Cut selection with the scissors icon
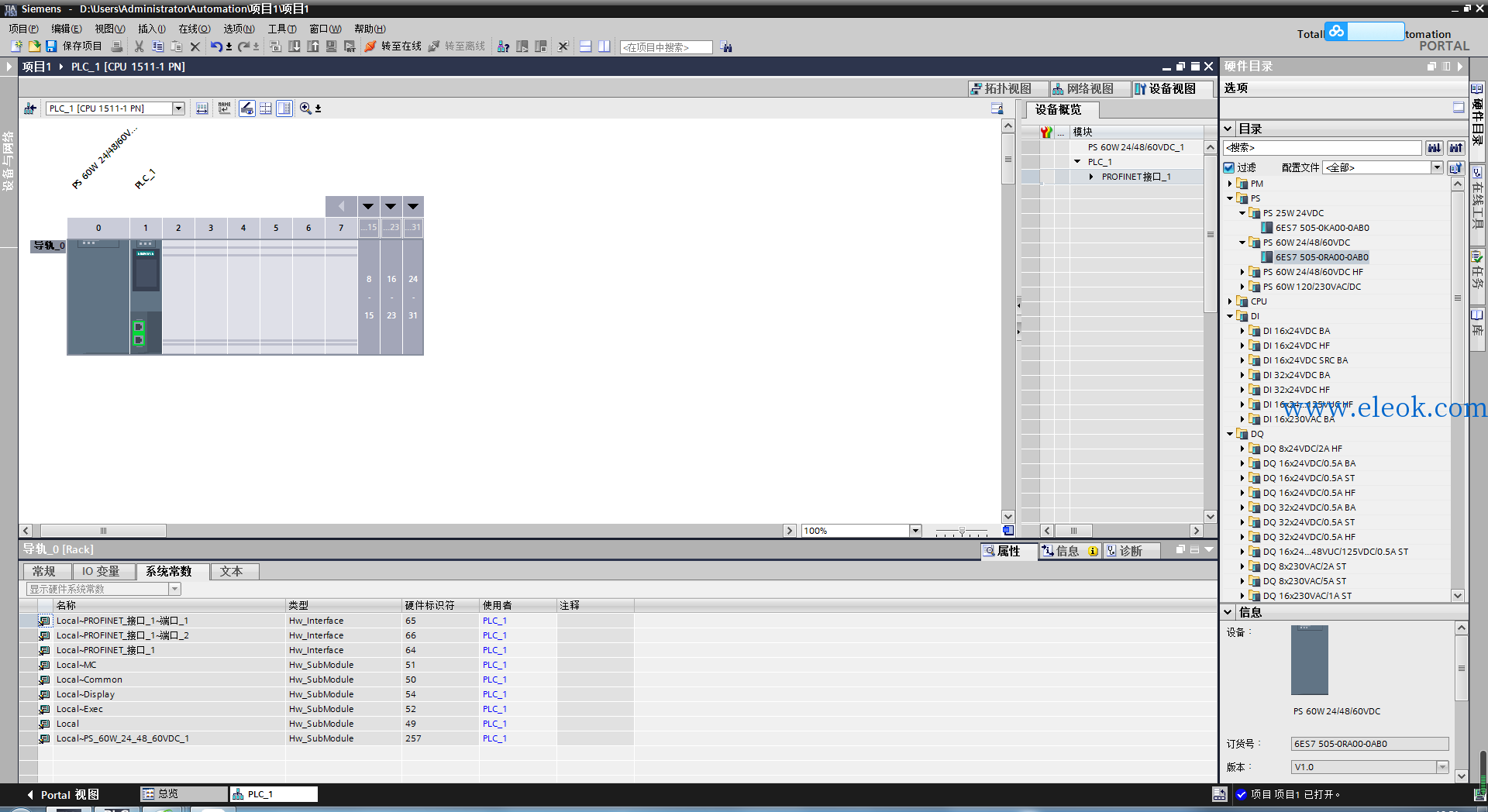The height and width of the screenshot is (812, 1488). 139,46
